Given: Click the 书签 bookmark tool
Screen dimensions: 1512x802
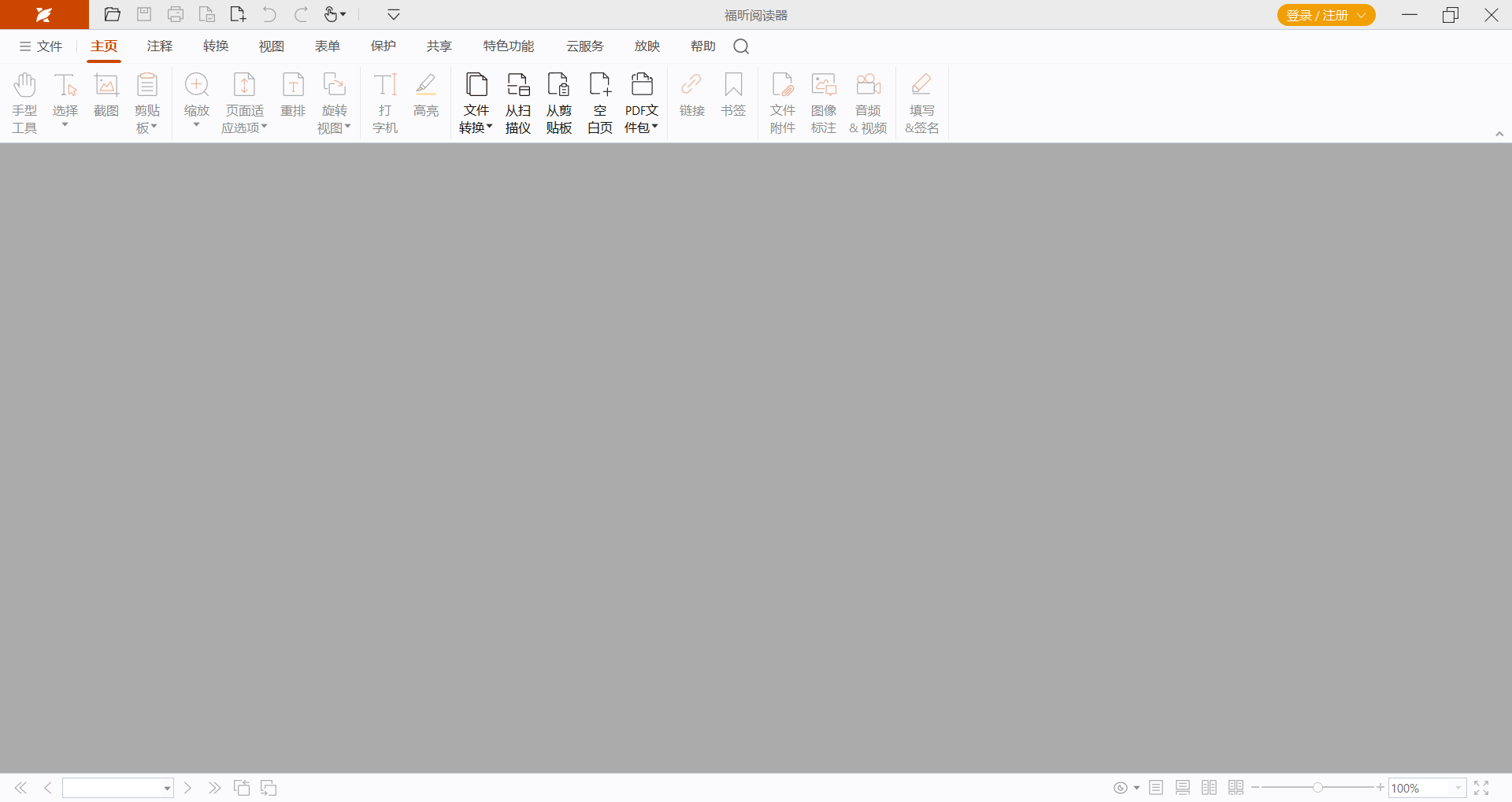Looking at the screenshot, I should coord(733,96).
